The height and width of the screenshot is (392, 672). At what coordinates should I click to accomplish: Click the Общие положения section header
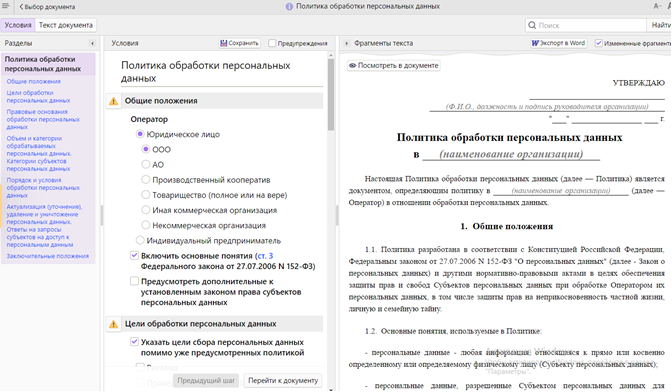(223, 101)
